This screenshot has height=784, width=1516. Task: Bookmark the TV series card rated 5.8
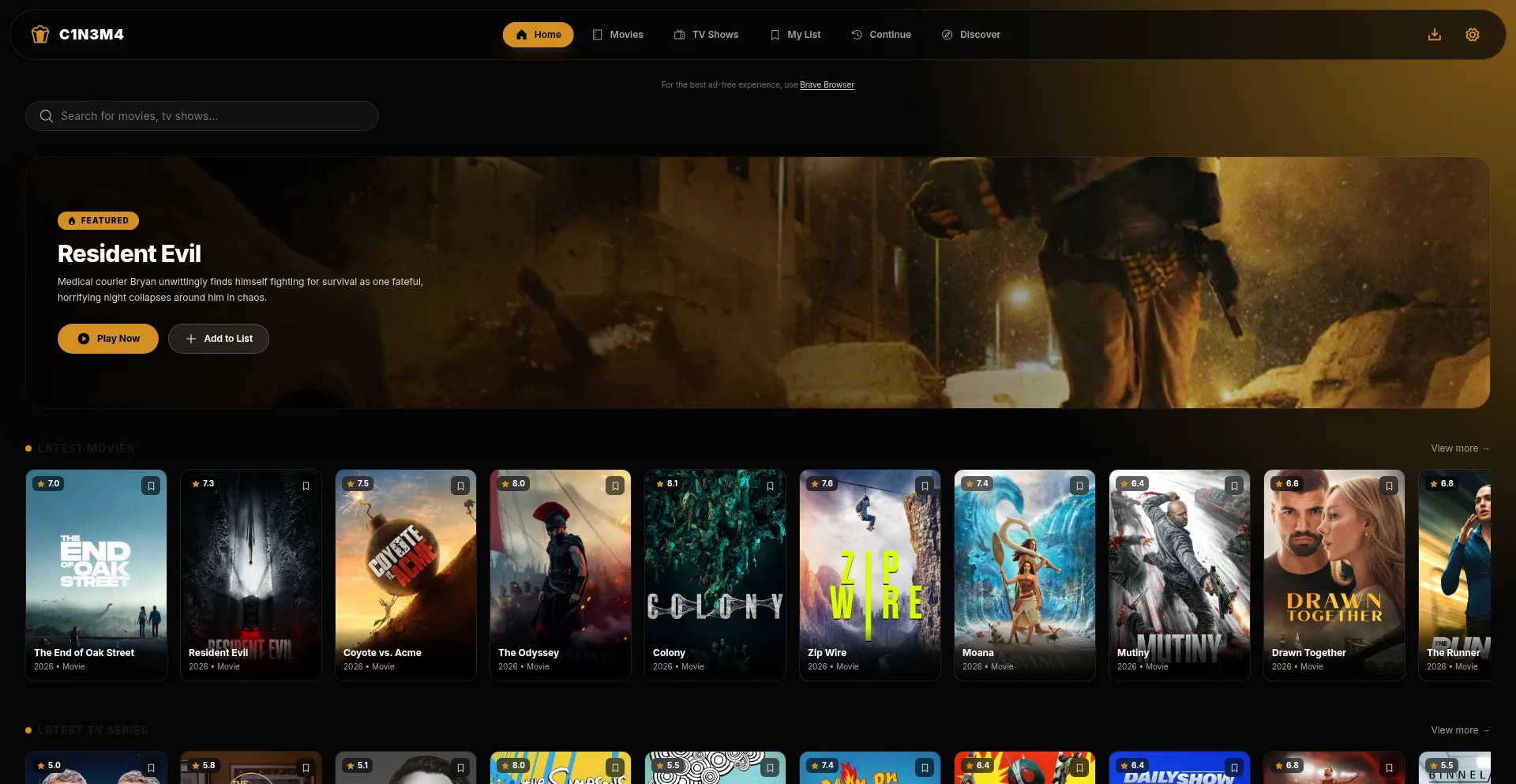click(x=306, y=767)
